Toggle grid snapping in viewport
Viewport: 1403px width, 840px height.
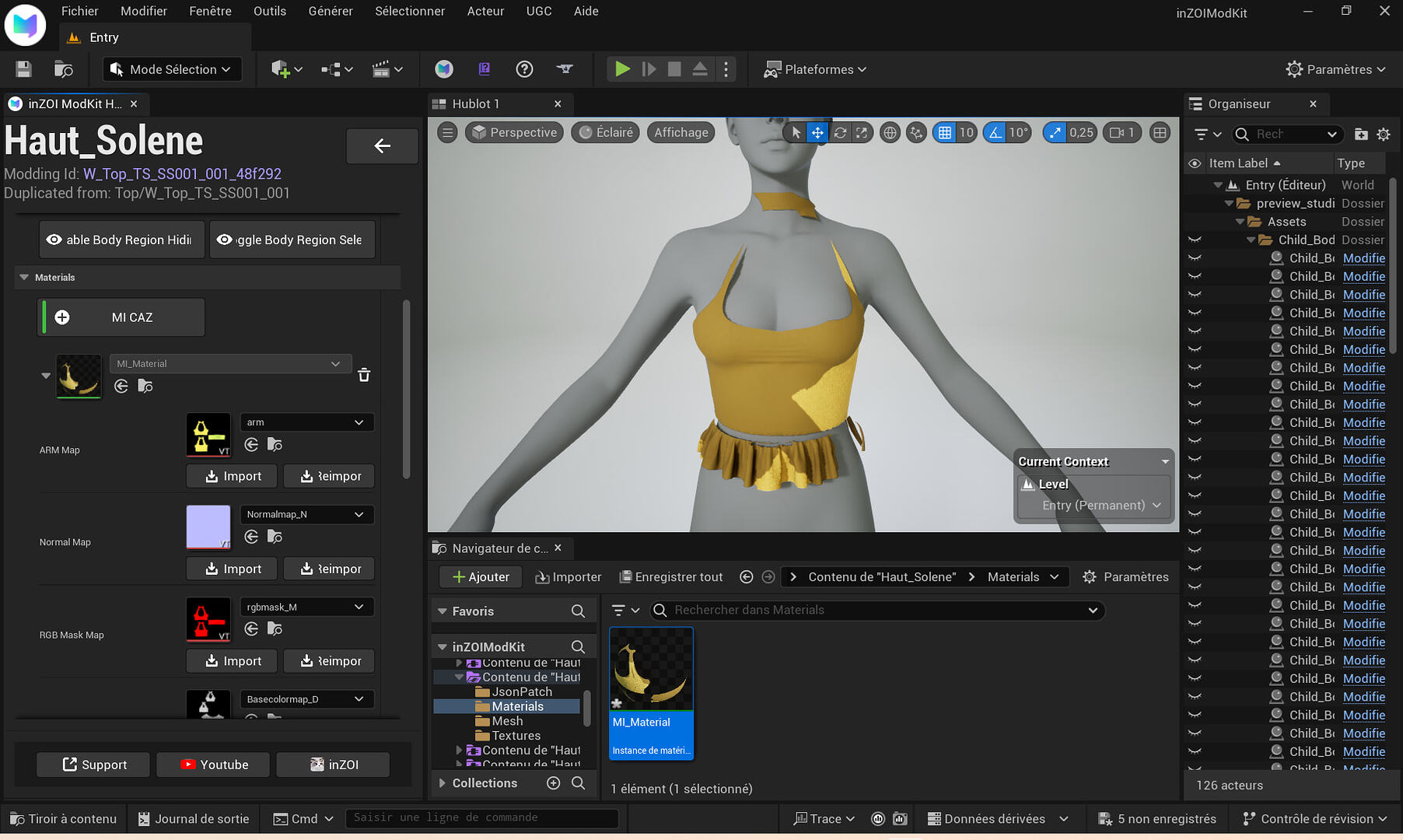pos(944,133)
